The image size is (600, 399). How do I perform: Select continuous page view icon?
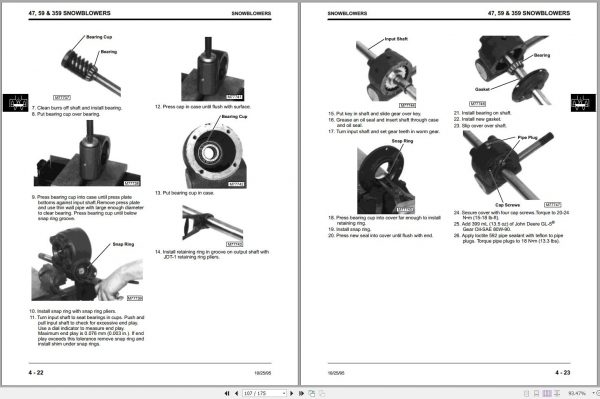click(x=536, y=393)
